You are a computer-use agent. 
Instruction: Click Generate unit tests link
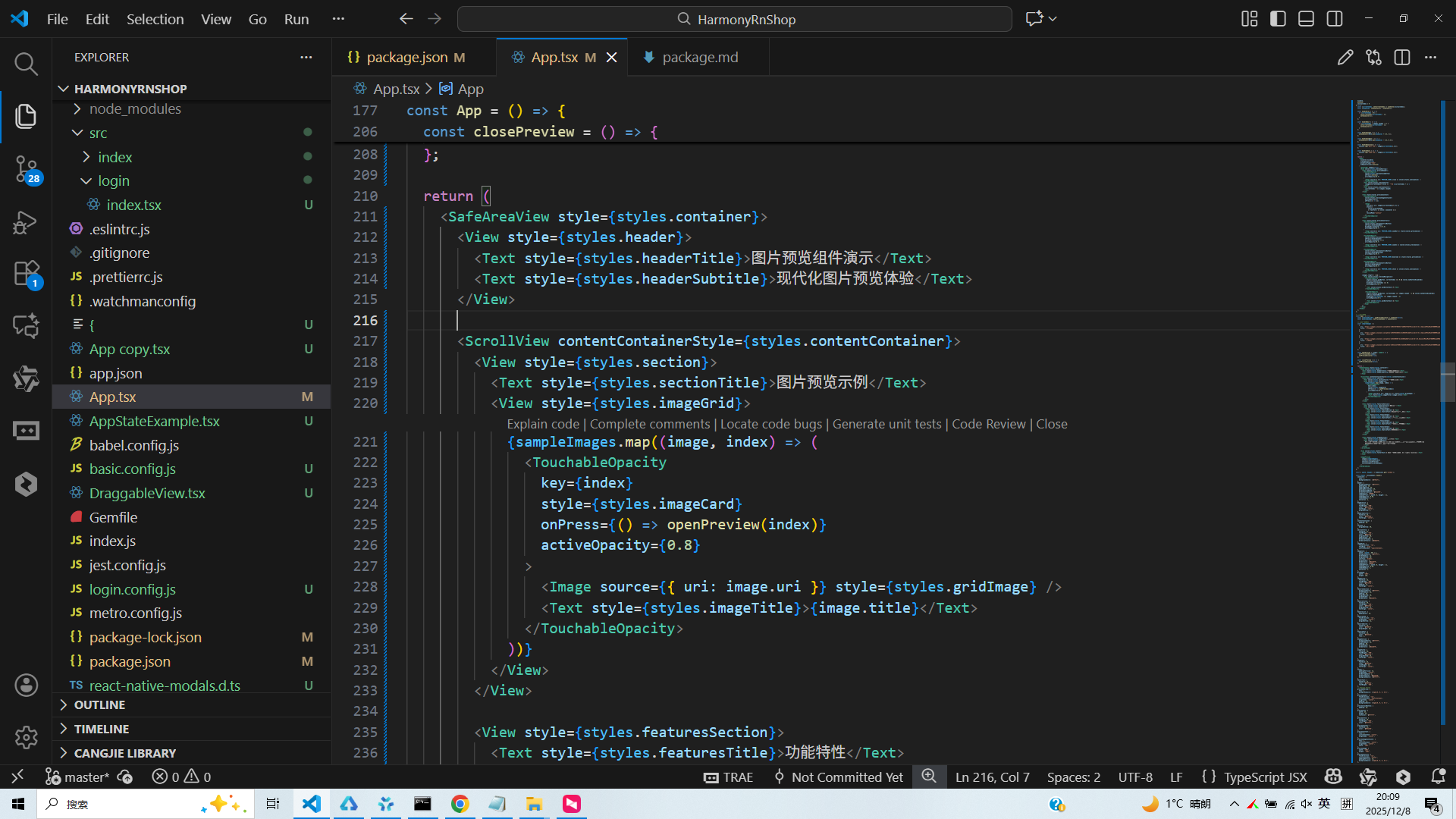(x=886, y=424)
